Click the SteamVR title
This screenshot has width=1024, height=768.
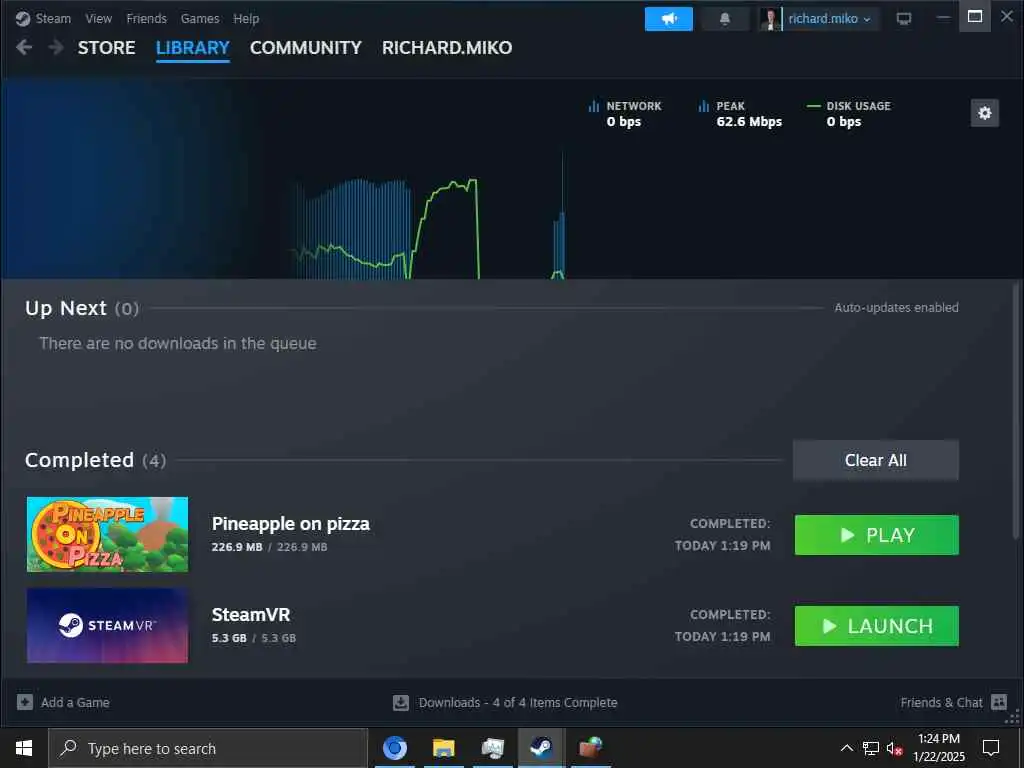(251, 615)
